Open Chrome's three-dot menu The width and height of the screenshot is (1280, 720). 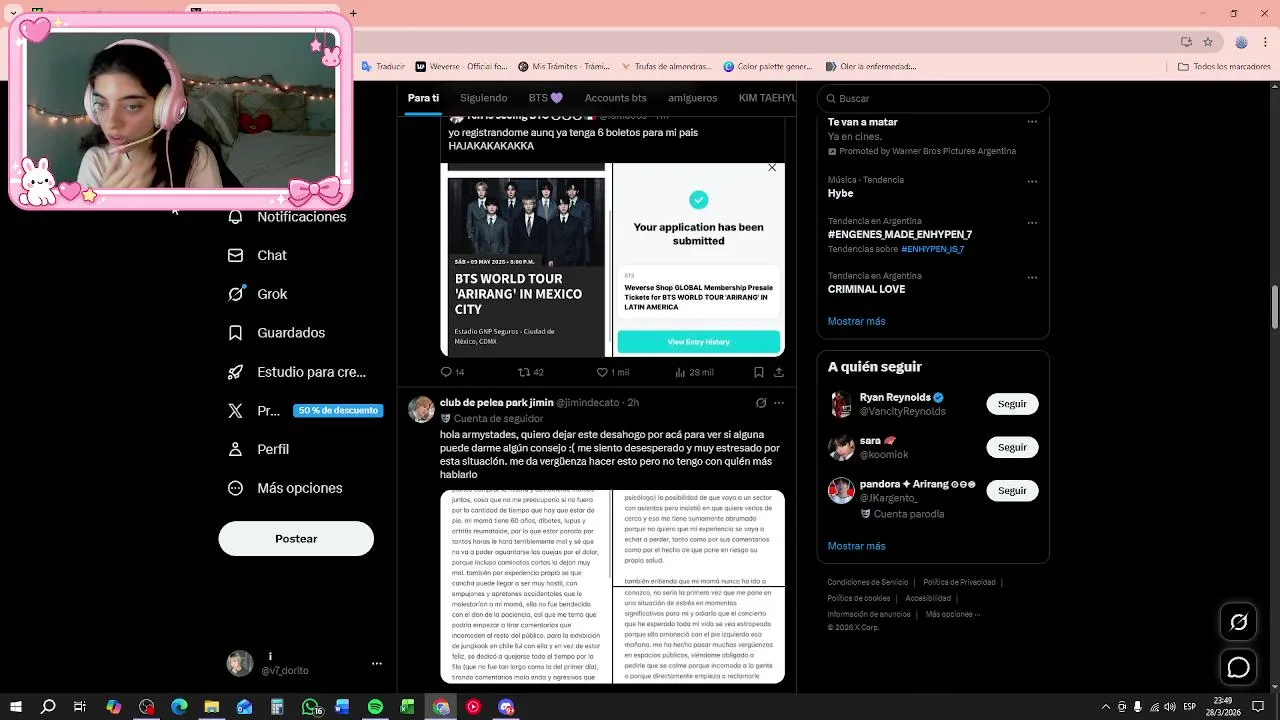tap(1265, 42)
